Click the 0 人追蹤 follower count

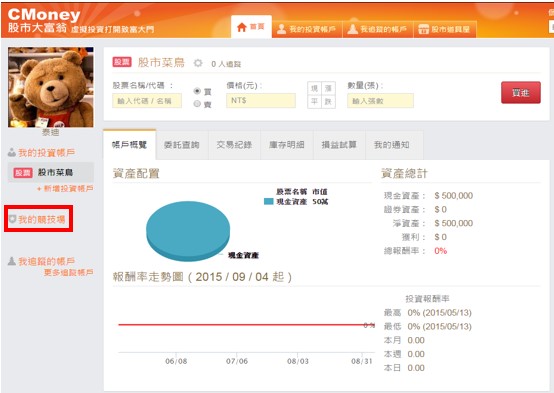(x=226, y=64)
